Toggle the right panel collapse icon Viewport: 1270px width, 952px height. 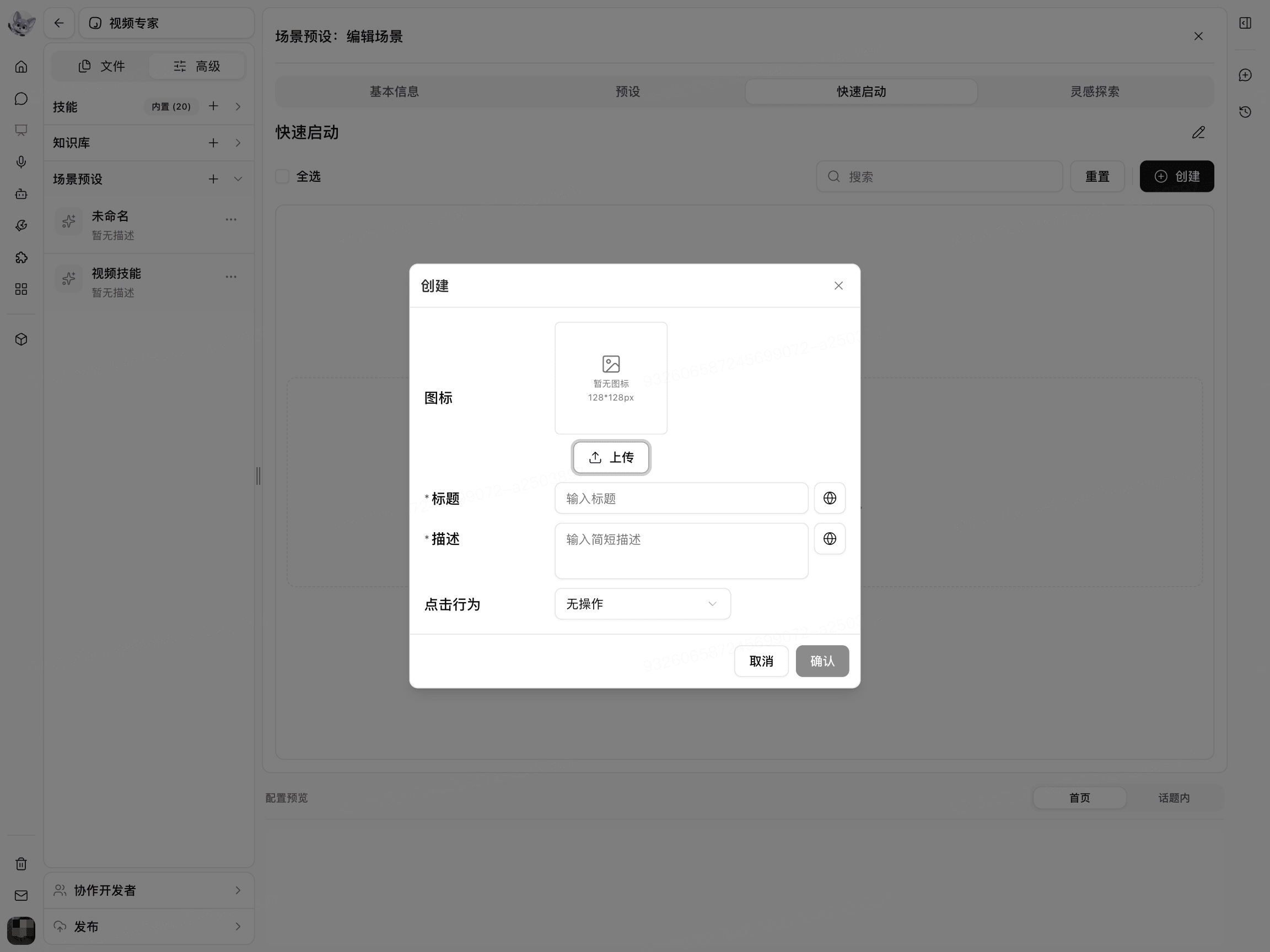1245,23
